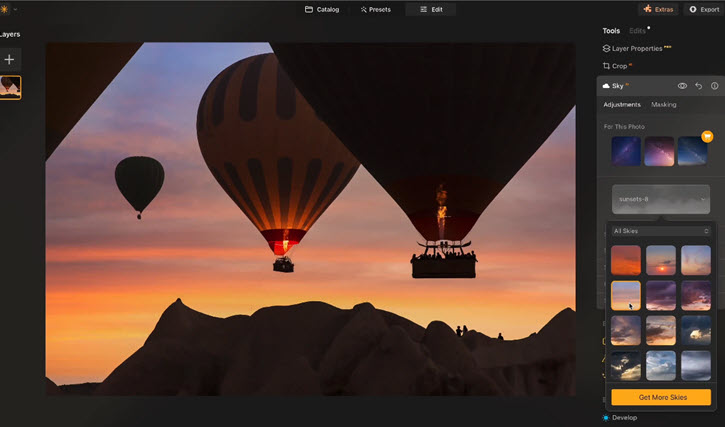The image size is (725, 427).
Task: Switch to Masking sub-tab
Action: 664,105
